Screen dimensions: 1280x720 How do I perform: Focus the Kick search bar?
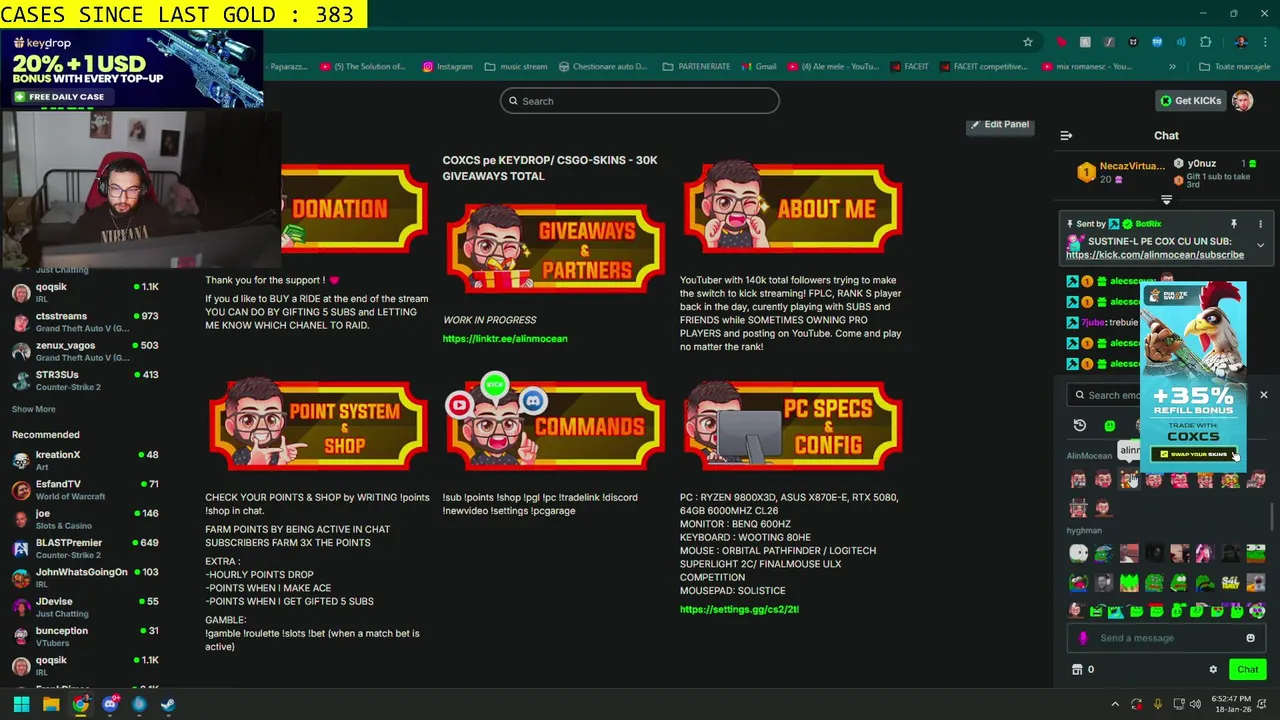640,101
